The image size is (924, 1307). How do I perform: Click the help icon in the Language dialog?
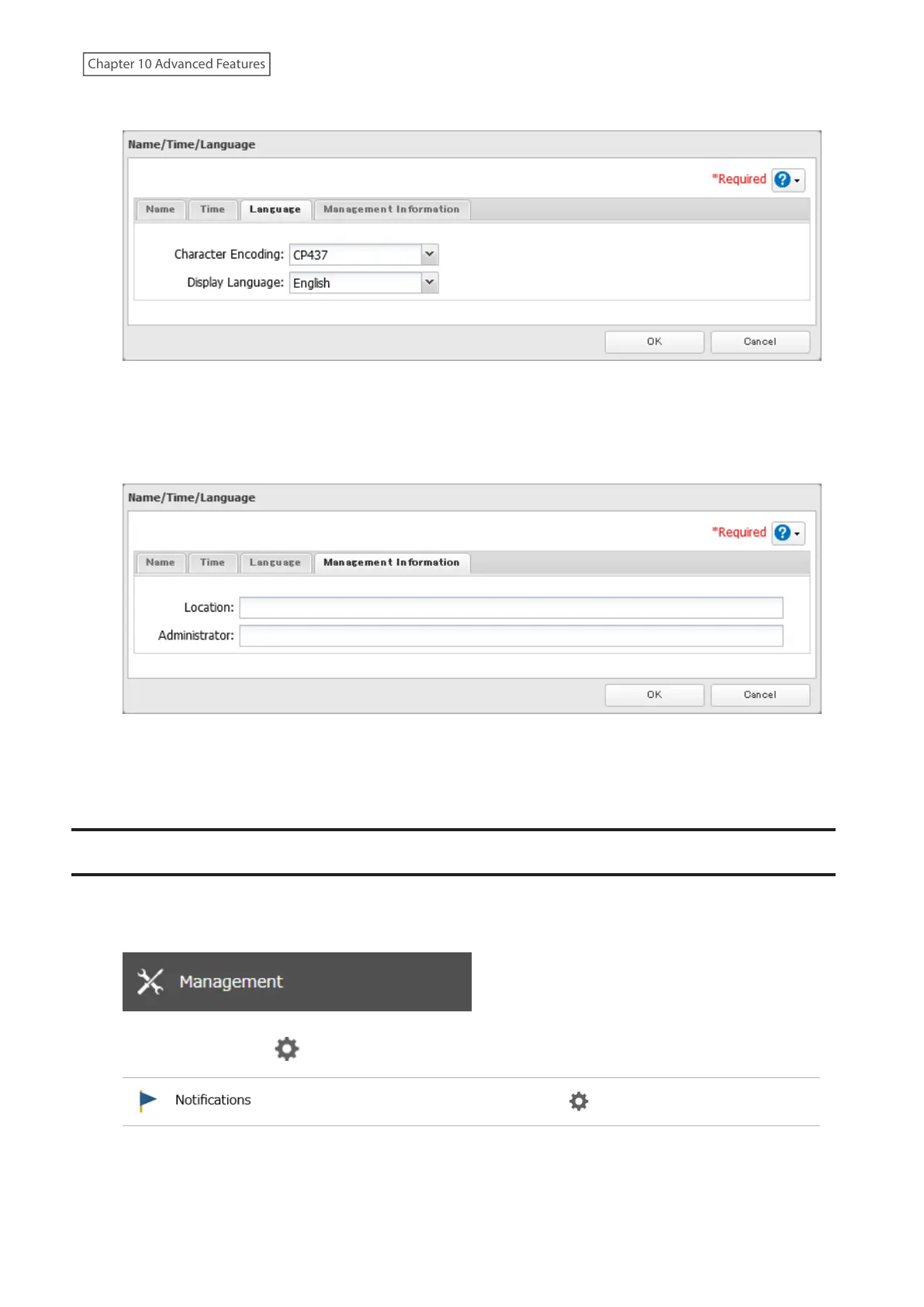pos(783,180)
